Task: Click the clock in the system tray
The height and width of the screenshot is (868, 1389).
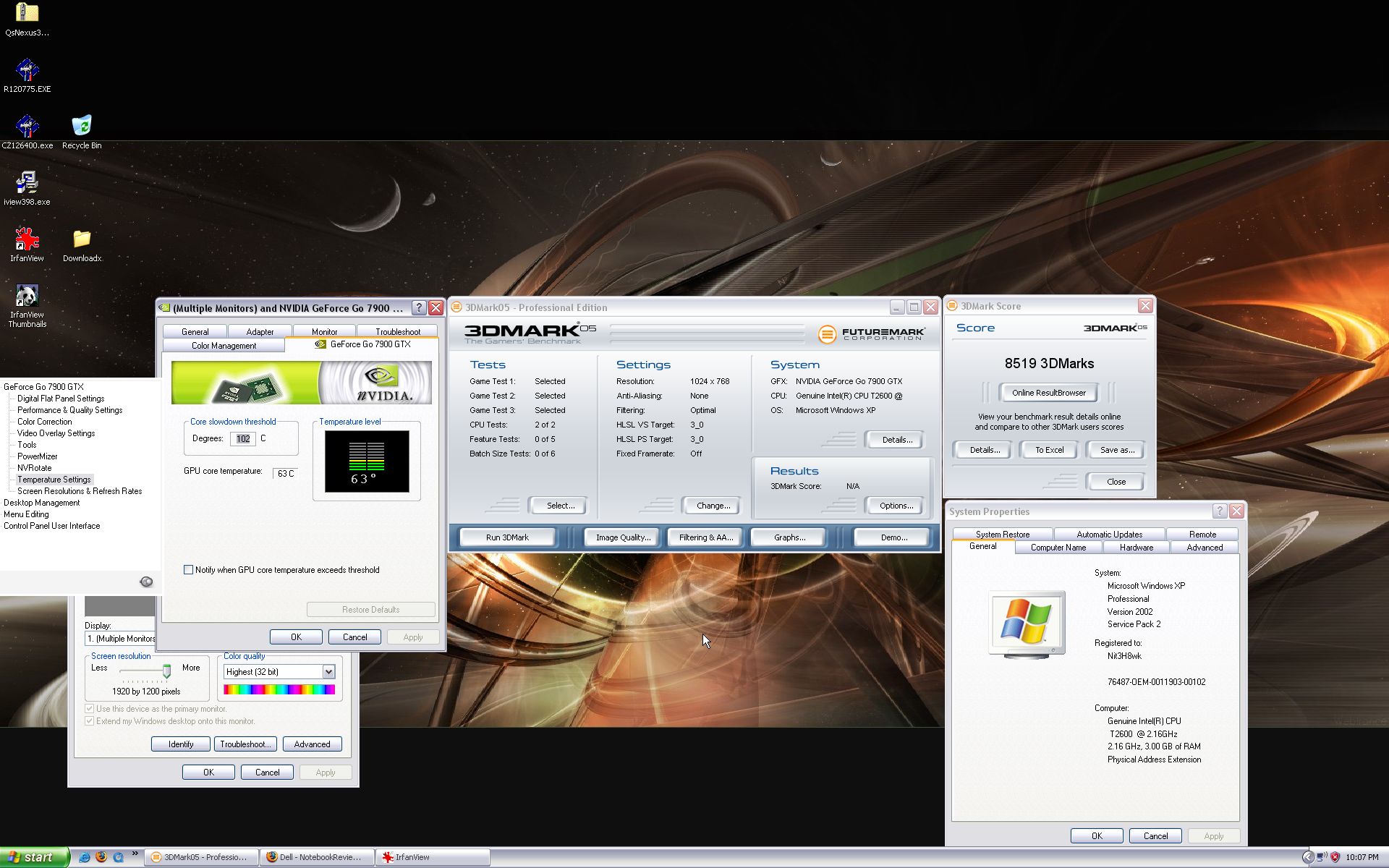Action: click(1362, 857)
